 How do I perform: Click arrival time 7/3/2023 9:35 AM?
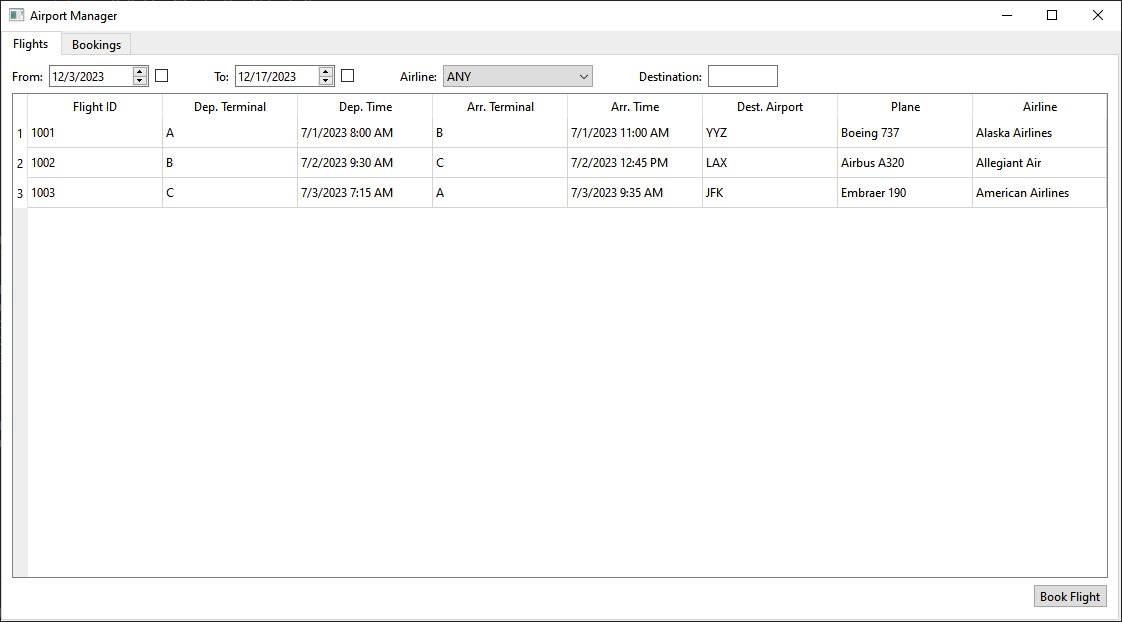[x=635, y=193]
